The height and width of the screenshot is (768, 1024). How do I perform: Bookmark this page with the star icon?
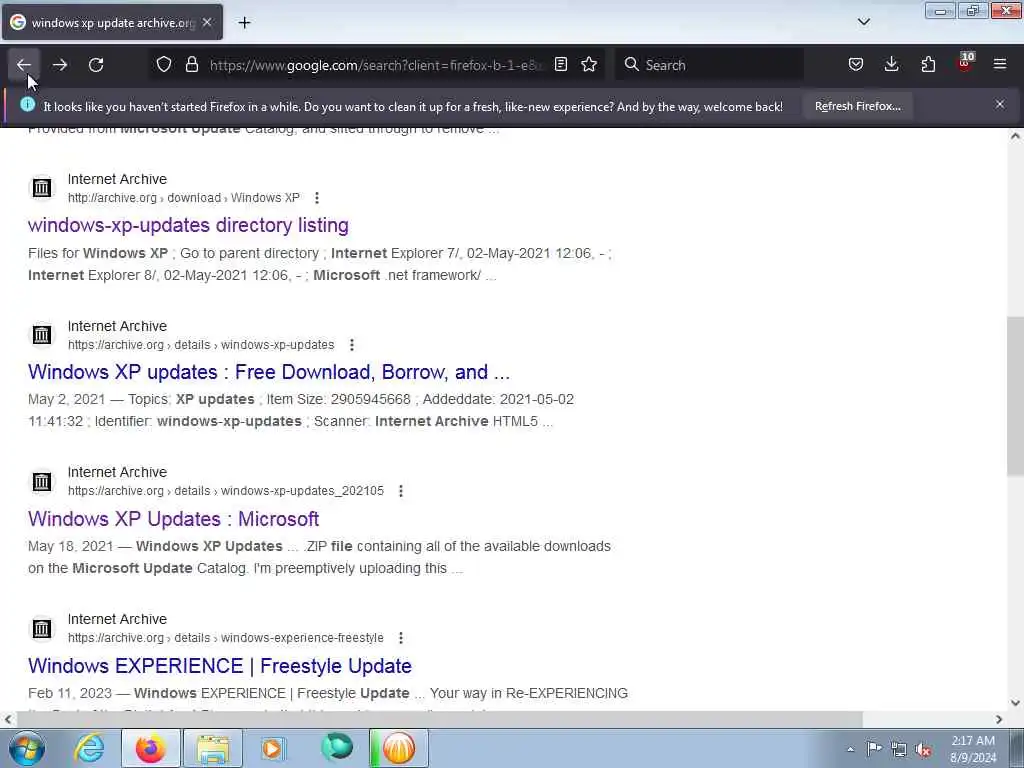[589, 65]
